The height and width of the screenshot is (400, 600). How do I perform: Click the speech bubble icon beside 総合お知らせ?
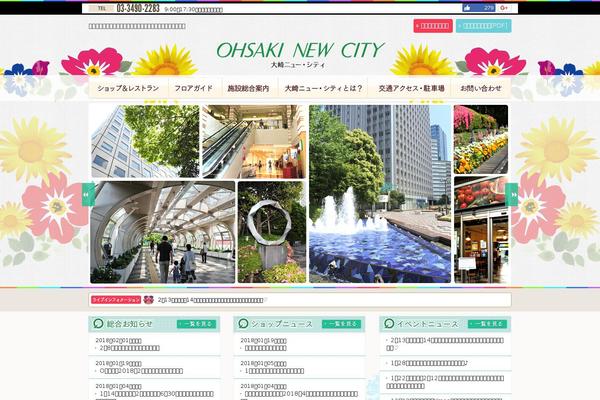[x=98, y=323]
